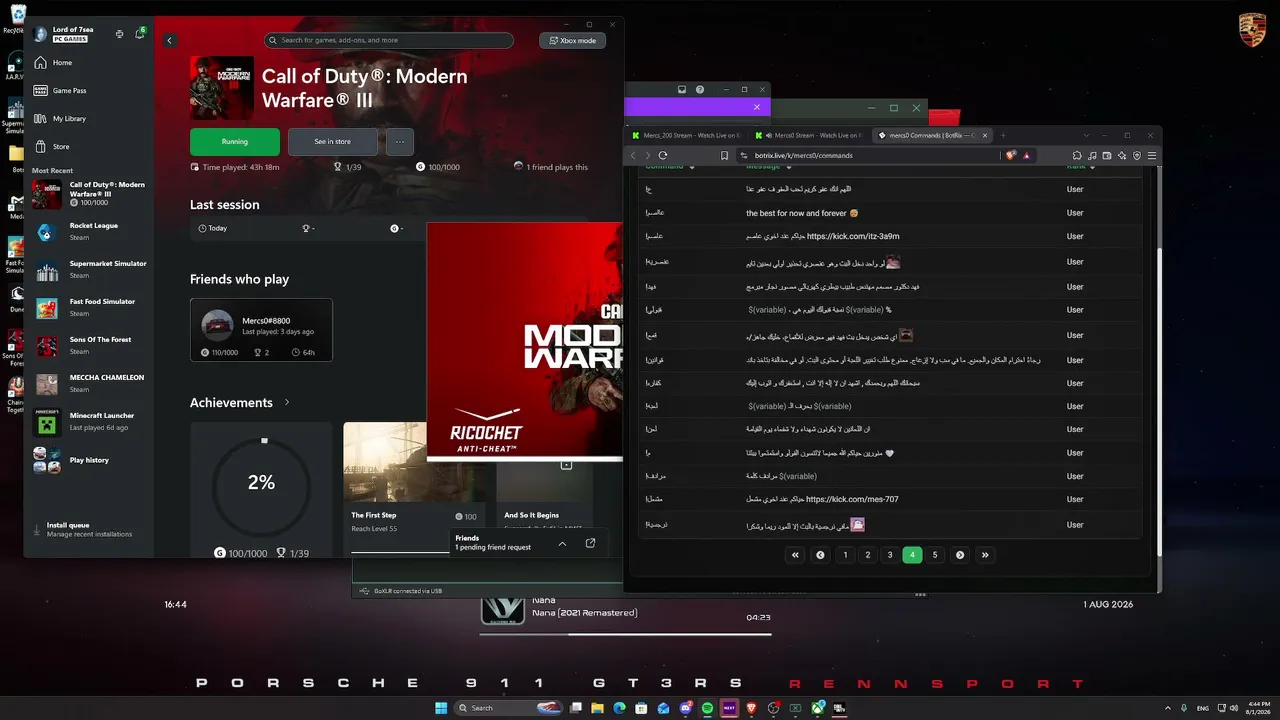Image resolution: width=1280 pixels, height=720 pixels.
Task: Click the See in store button
Action: pos(333,142)
